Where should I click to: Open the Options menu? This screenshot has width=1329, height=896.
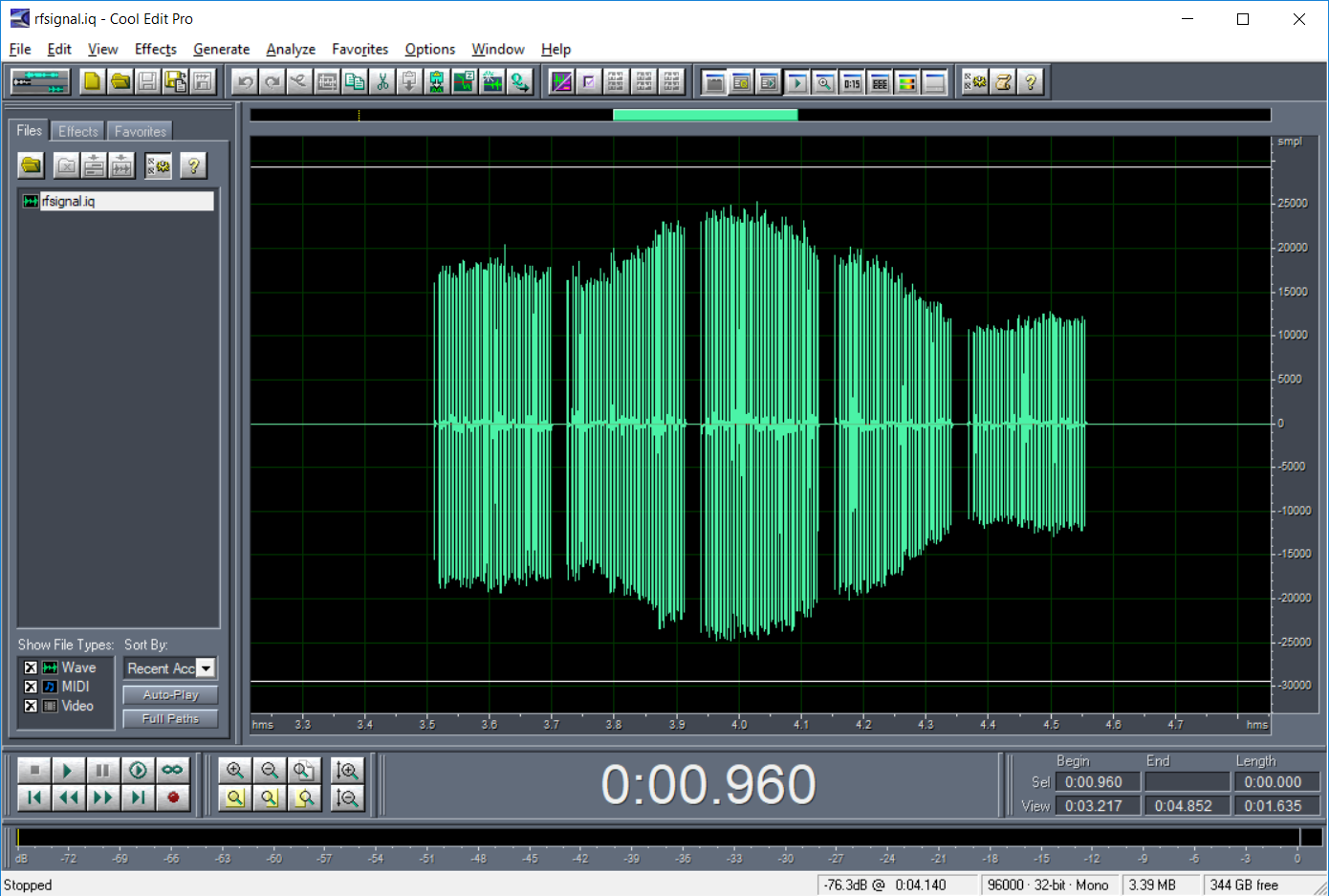429,49
